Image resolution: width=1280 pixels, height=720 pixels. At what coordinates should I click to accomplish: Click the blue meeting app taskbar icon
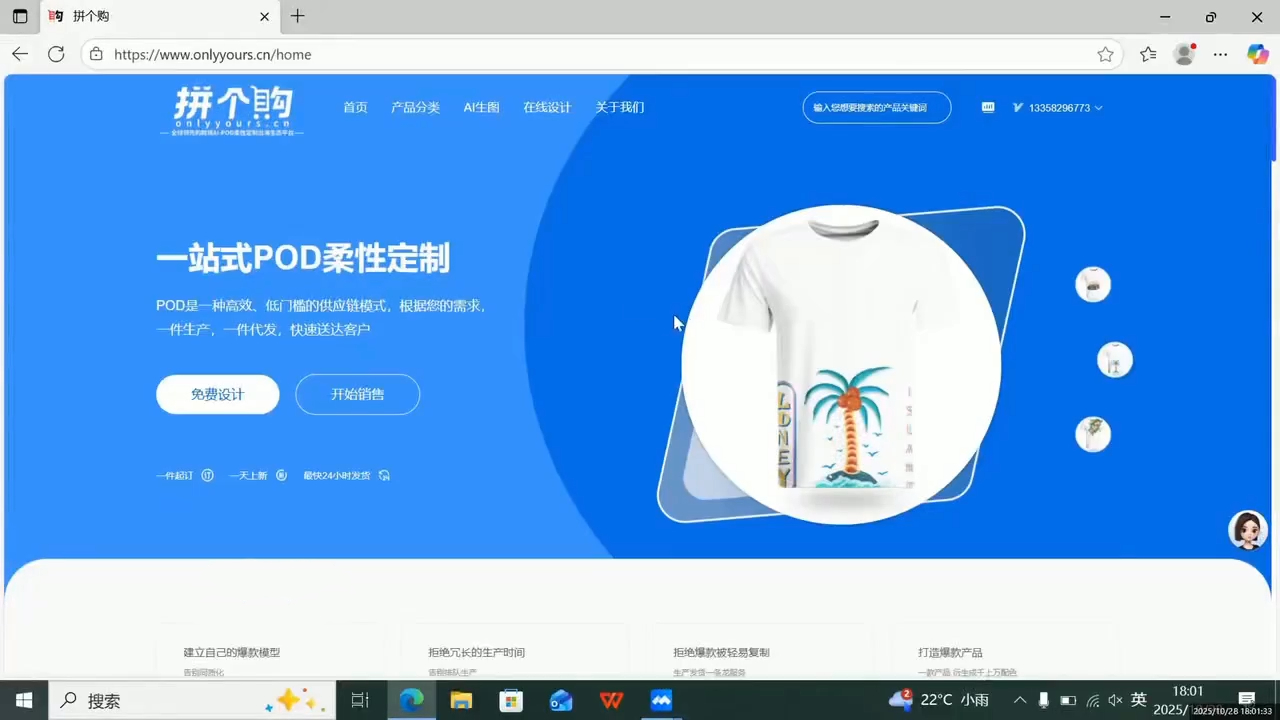point(661,700)
